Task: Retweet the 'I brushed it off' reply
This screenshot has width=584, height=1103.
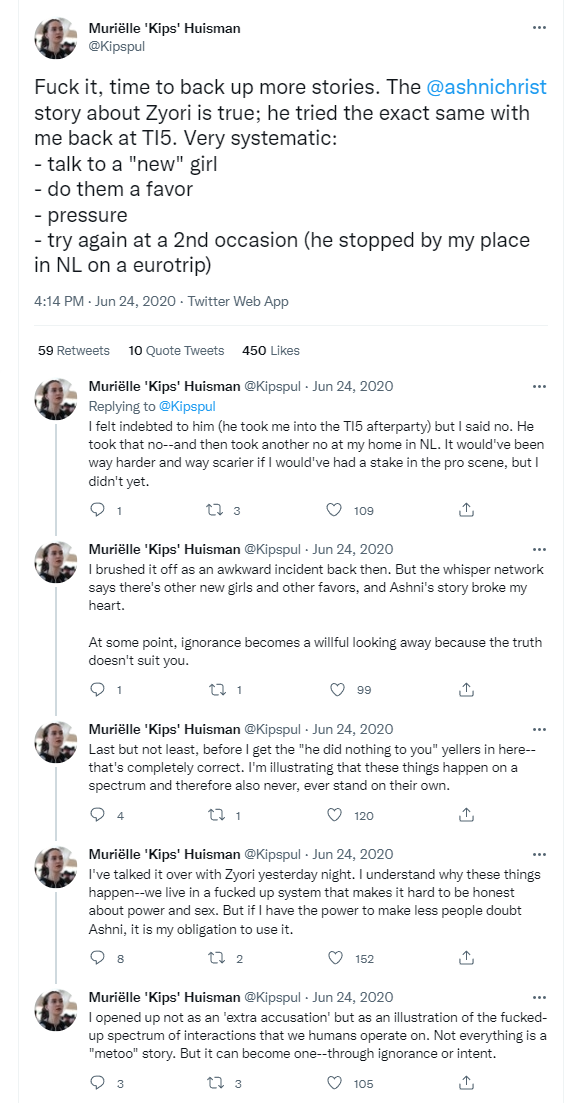Action: click(217, 690)
